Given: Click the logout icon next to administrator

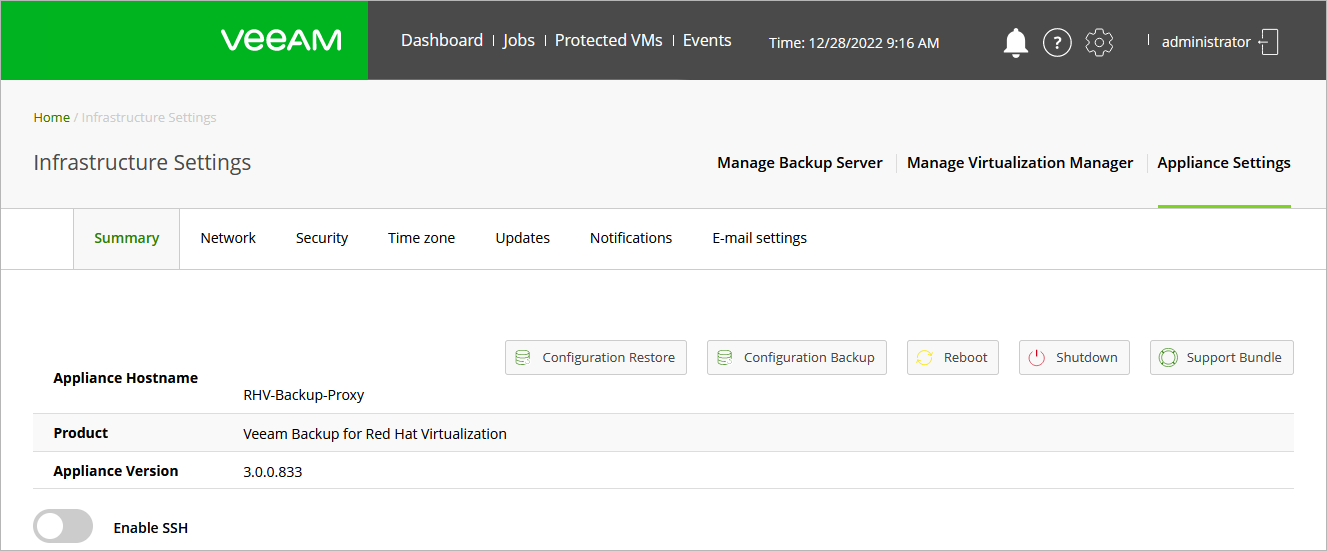Looking at the screenshot, I should pos(1269,42).
